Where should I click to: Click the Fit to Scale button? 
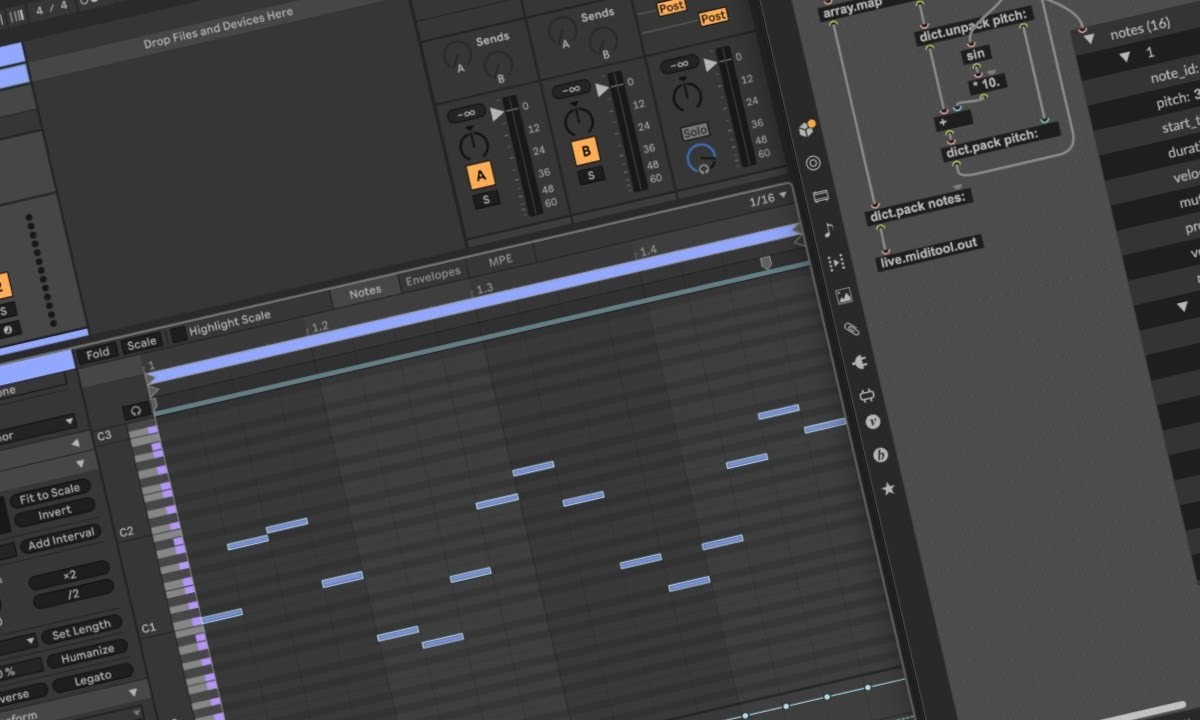coord(49,494)
